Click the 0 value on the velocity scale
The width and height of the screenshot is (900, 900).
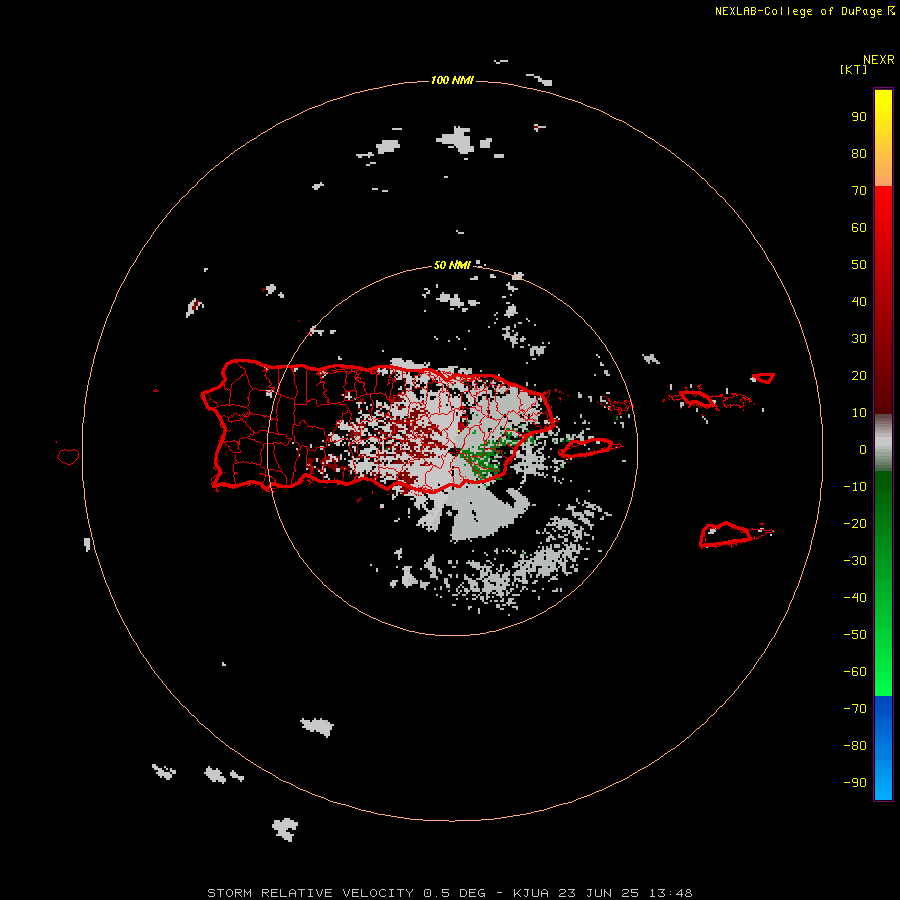coord(863,450)
